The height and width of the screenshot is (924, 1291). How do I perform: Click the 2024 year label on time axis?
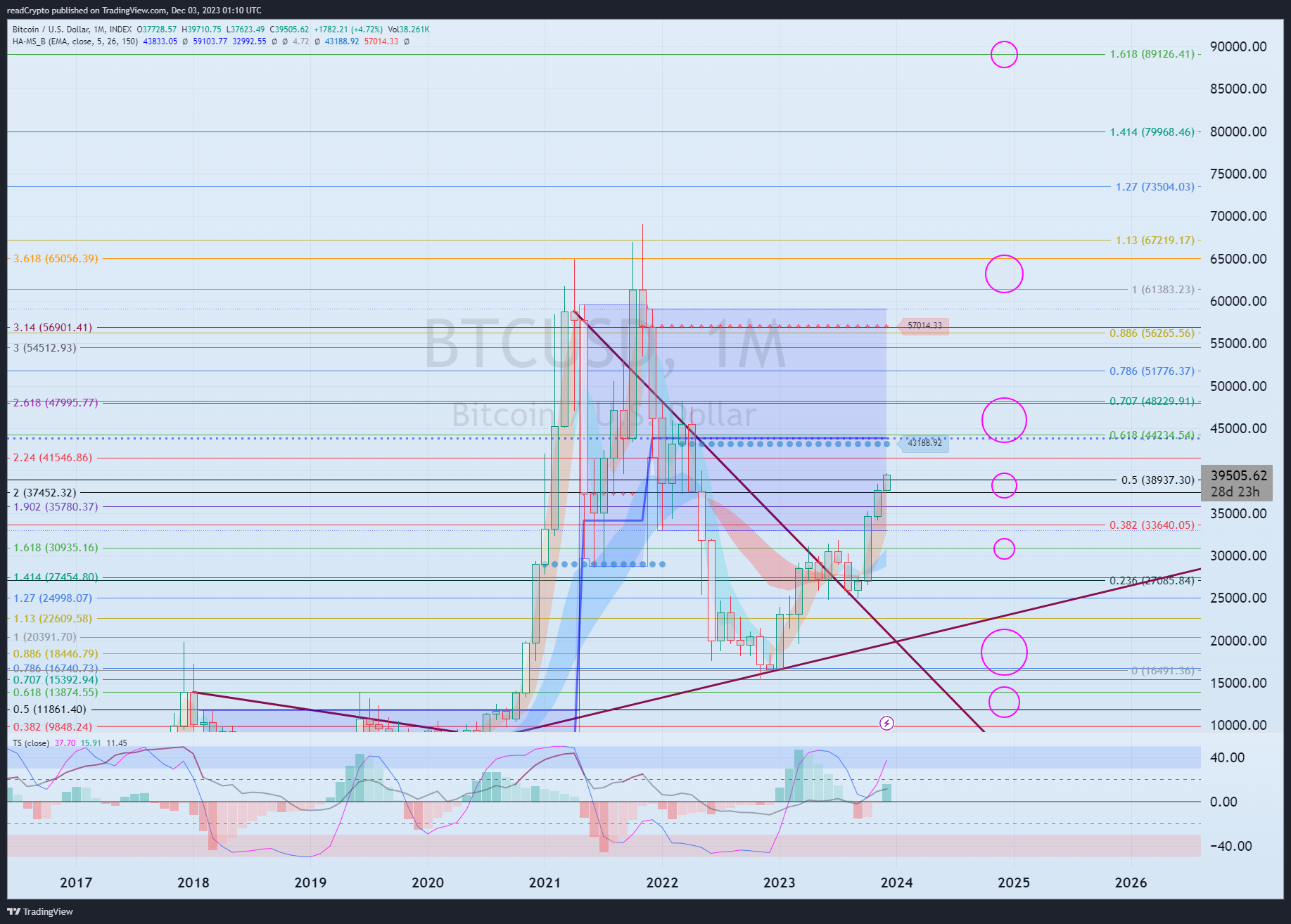(896, 883)
